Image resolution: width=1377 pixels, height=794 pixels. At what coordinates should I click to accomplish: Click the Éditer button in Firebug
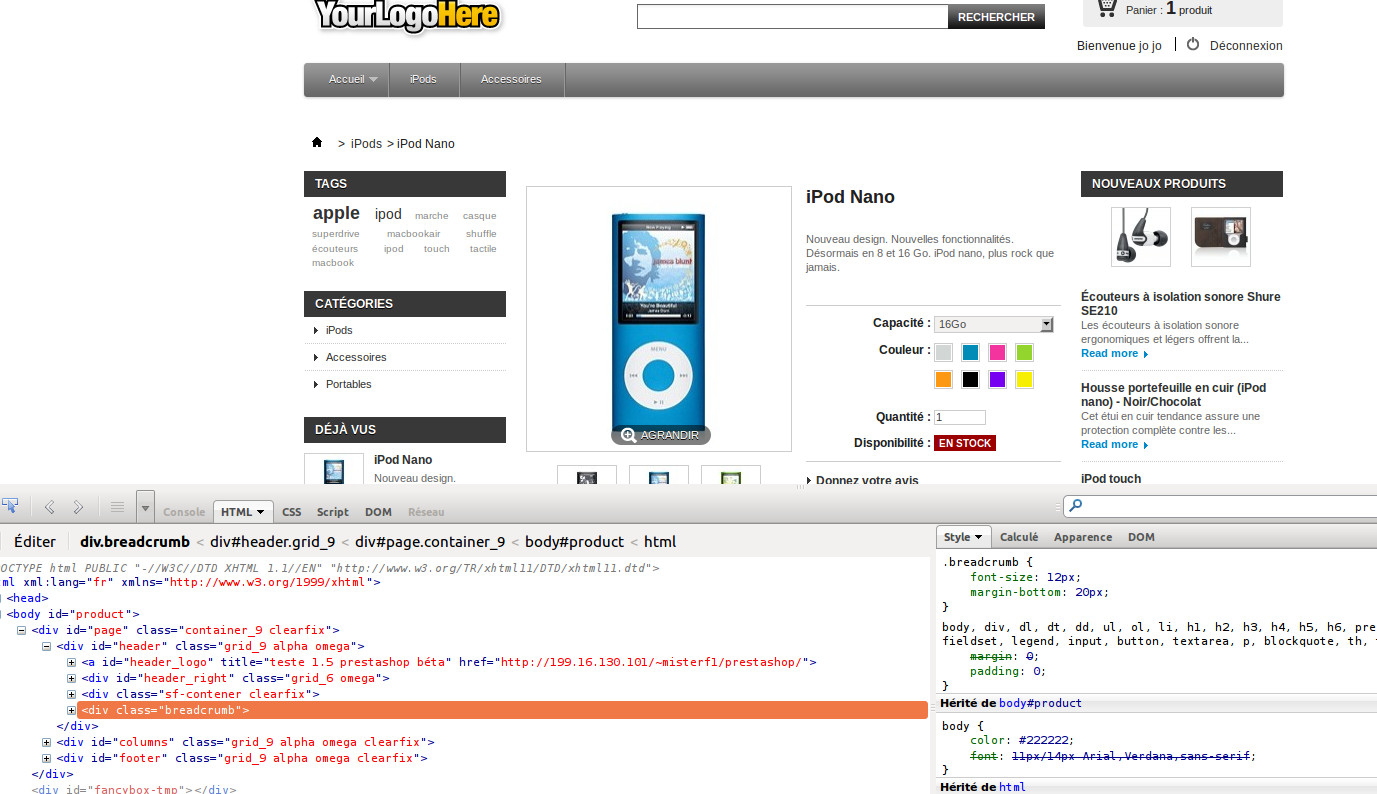35,542
